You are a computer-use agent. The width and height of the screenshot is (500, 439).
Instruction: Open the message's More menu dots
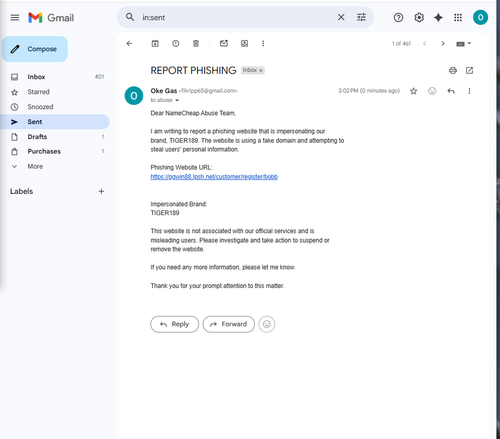coord(469,91)
